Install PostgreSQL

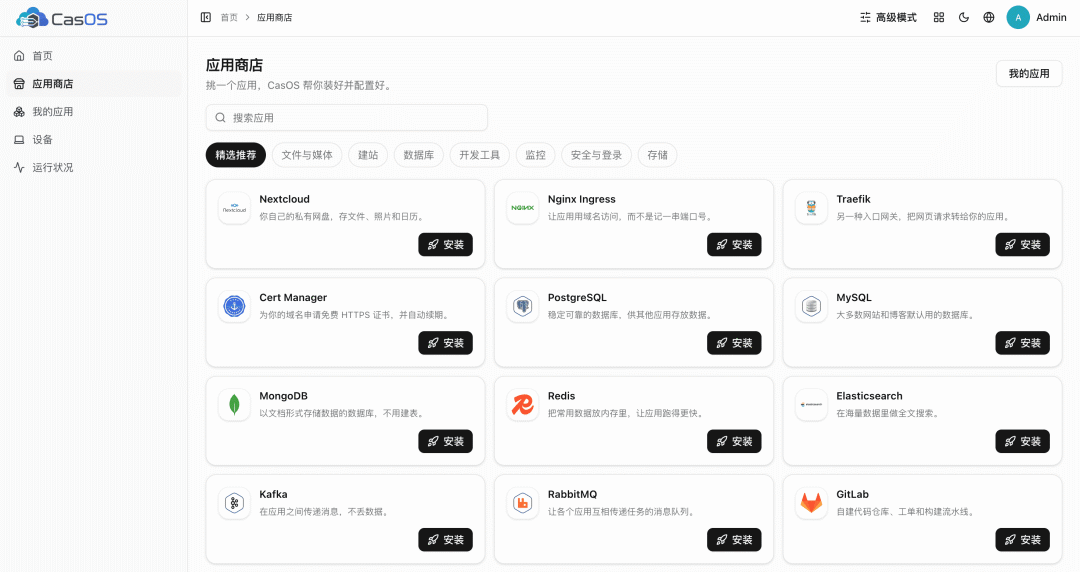click(x=734, y=343)
